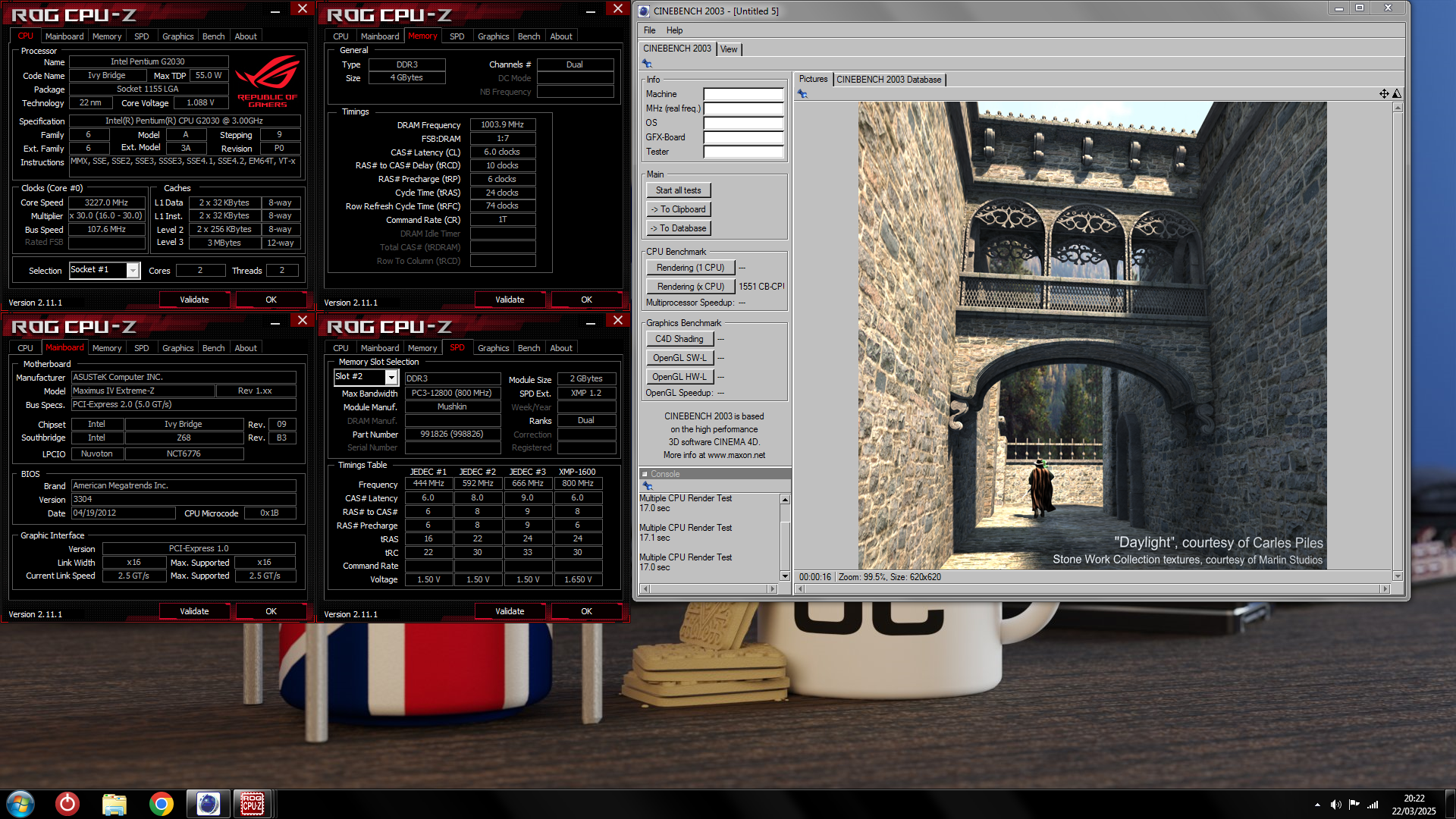The image size is (1456, 819).
Task: Click the Machine input field
Action: 743,94
